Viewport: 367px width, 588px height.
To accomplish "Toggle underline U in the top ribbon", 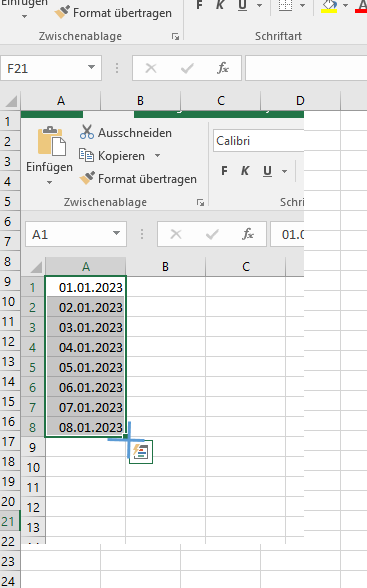I will [x=243, y=5].
